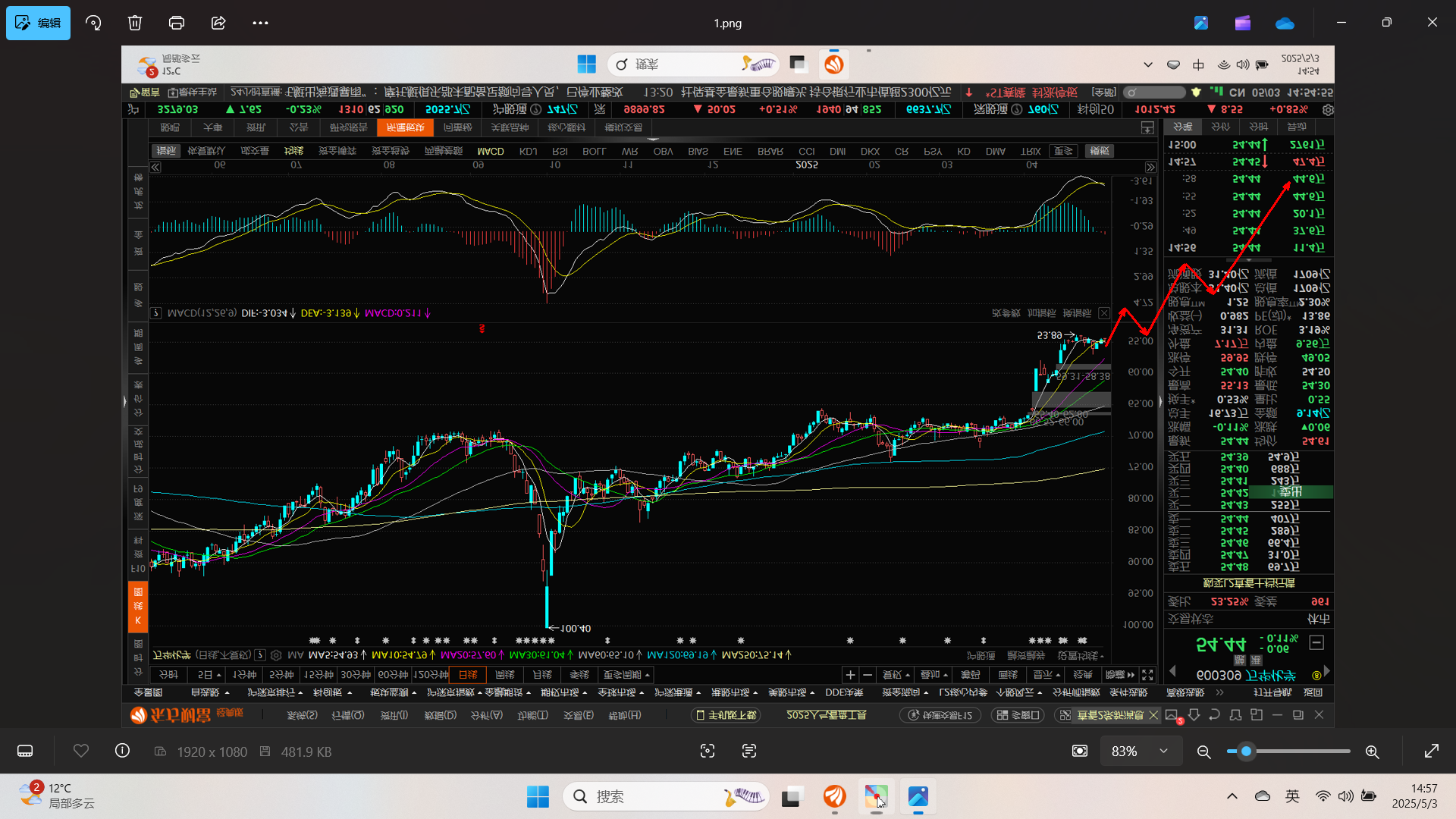1456x819 pixels.
Task: Expand hidden system tray icons chevron
Action: (1232, 796)
